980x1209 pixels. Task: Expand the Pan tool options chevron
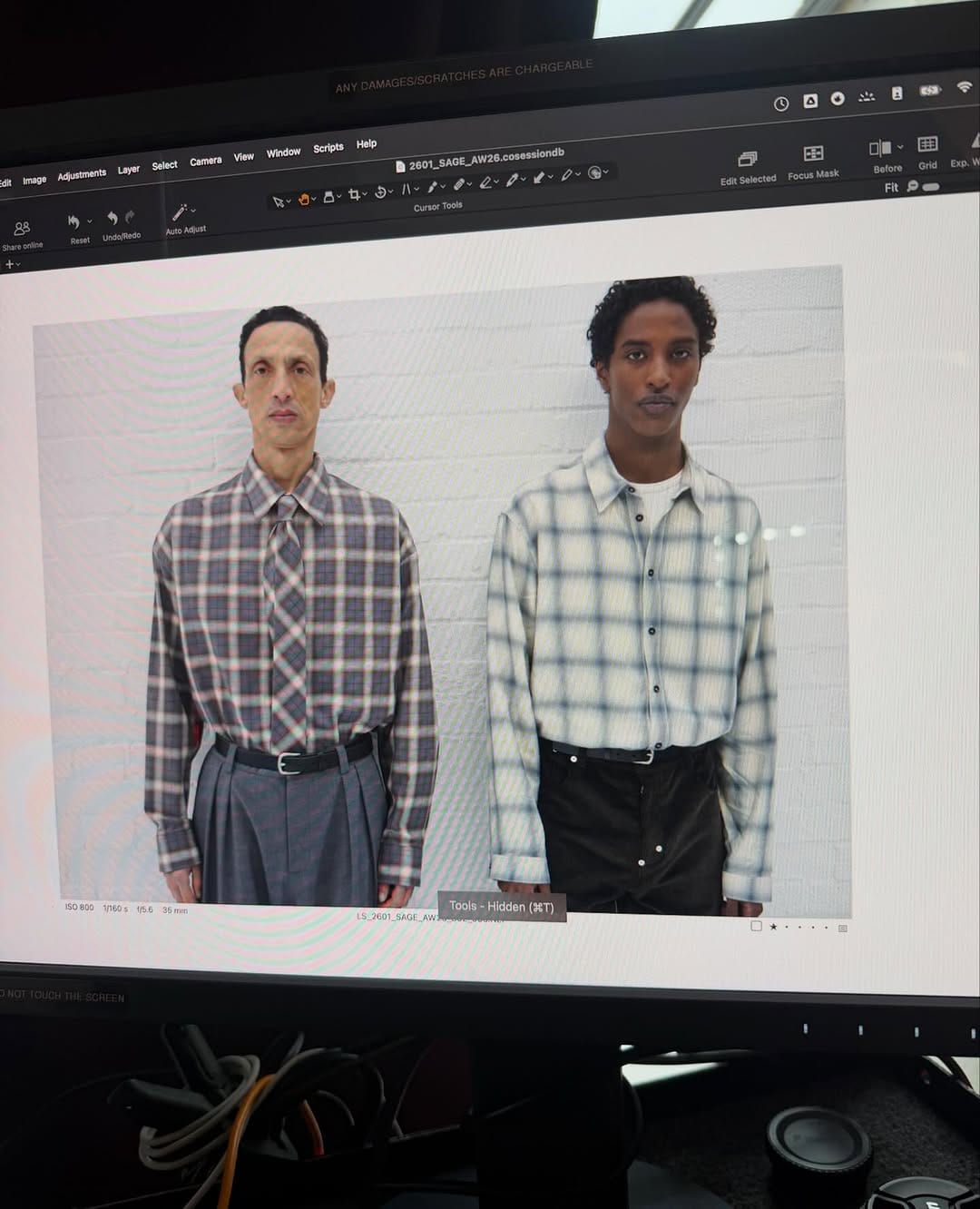coord(314,198)
